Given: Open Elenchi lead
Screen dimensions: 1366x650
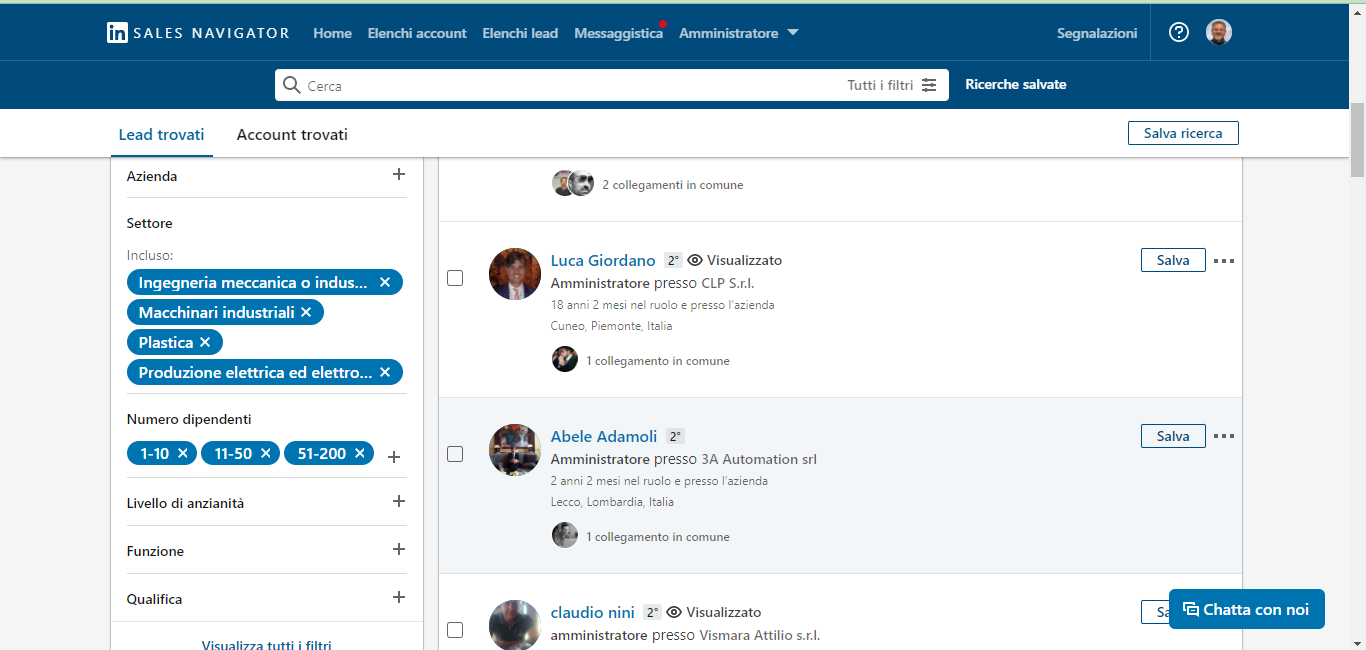Looking at the screenshot, I should (520, 33).
